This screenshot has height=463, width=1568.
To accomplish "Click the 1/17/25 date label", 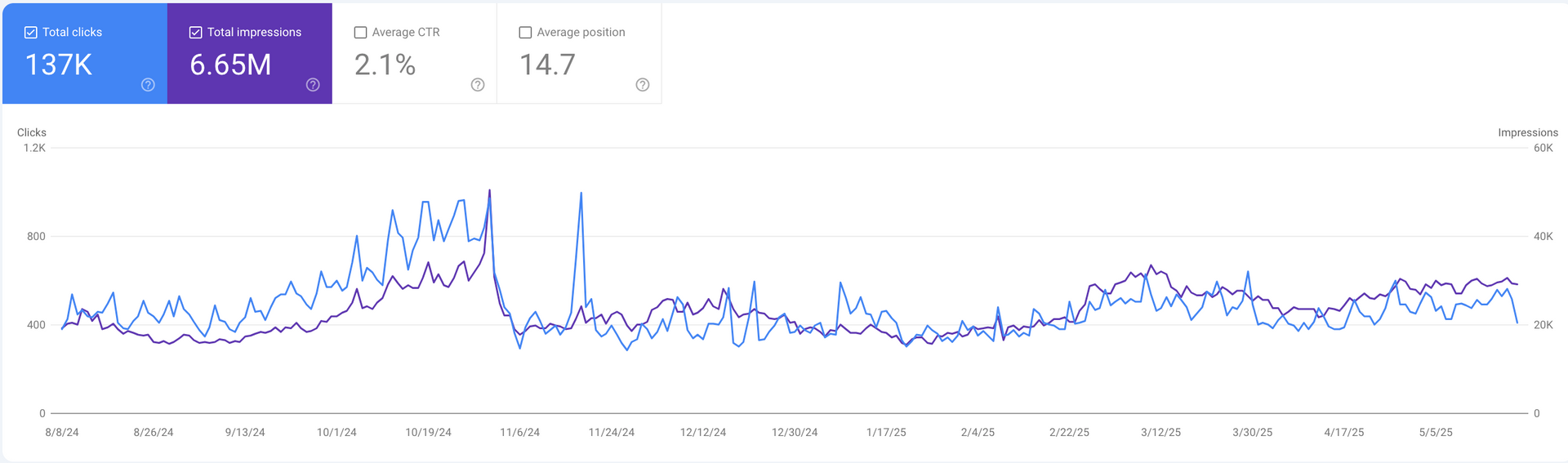I will (x=886, y=432).
